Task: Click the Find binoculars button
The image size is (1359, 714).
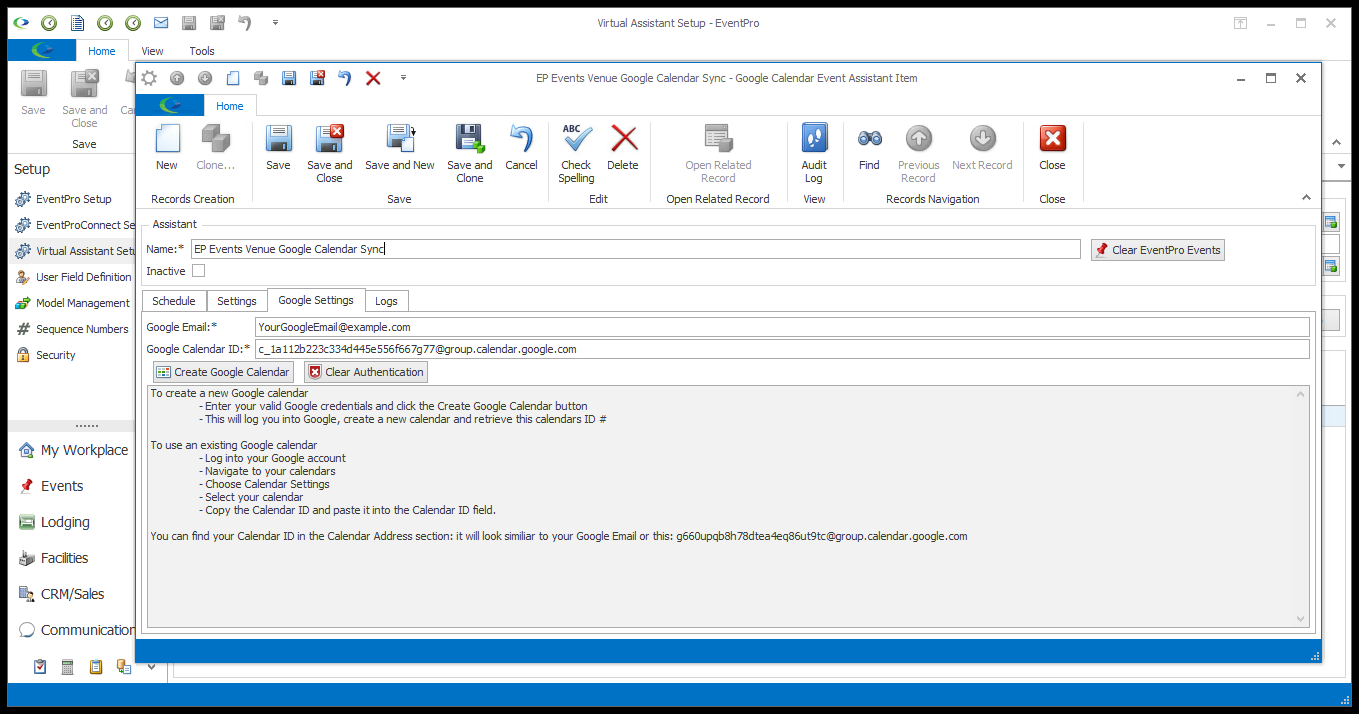Action: pos(869,147)
